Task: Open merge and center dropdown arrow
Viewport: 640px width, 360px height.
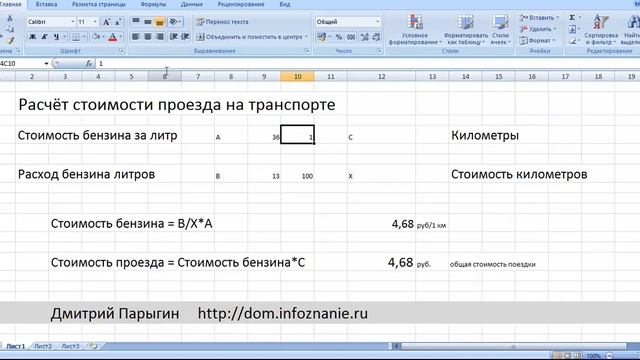Action: (307, 37)
